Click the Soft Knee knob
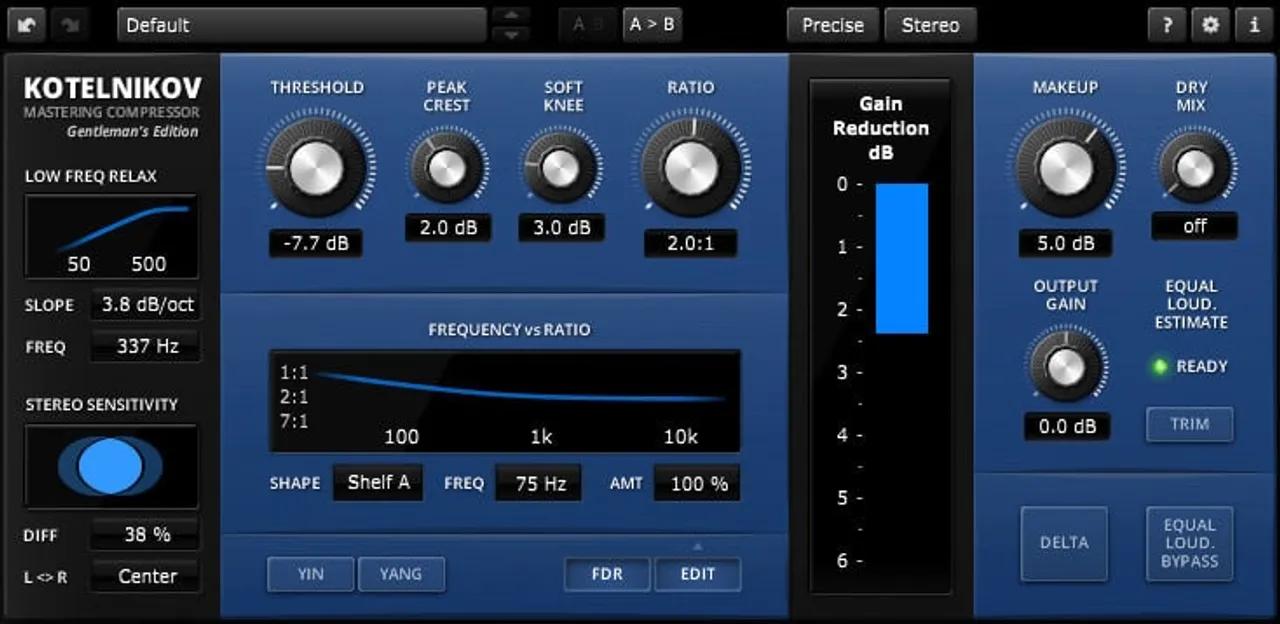The image size is (1280, 624). (561, 167)
